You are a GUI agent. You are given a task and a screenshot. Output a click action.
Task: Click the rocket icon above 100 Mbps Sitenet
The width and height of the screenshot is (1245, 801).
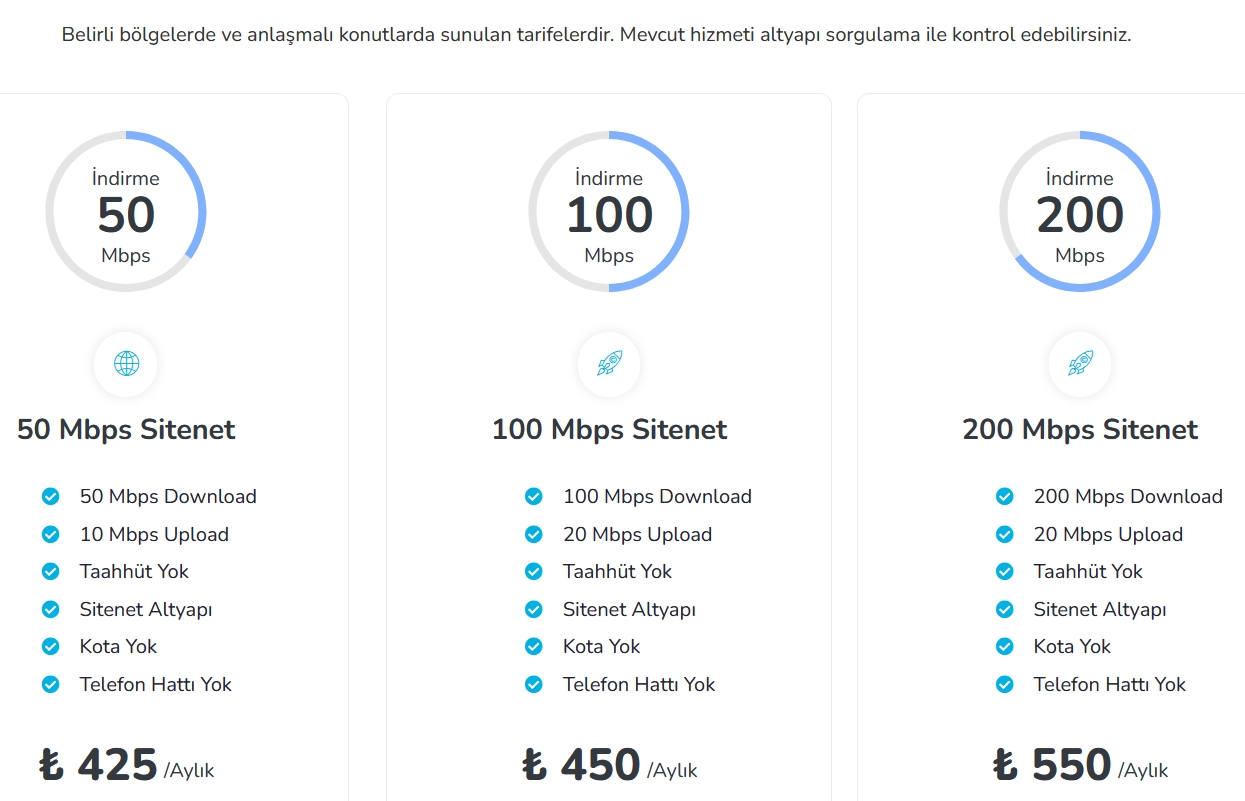[x=609, y=363]
